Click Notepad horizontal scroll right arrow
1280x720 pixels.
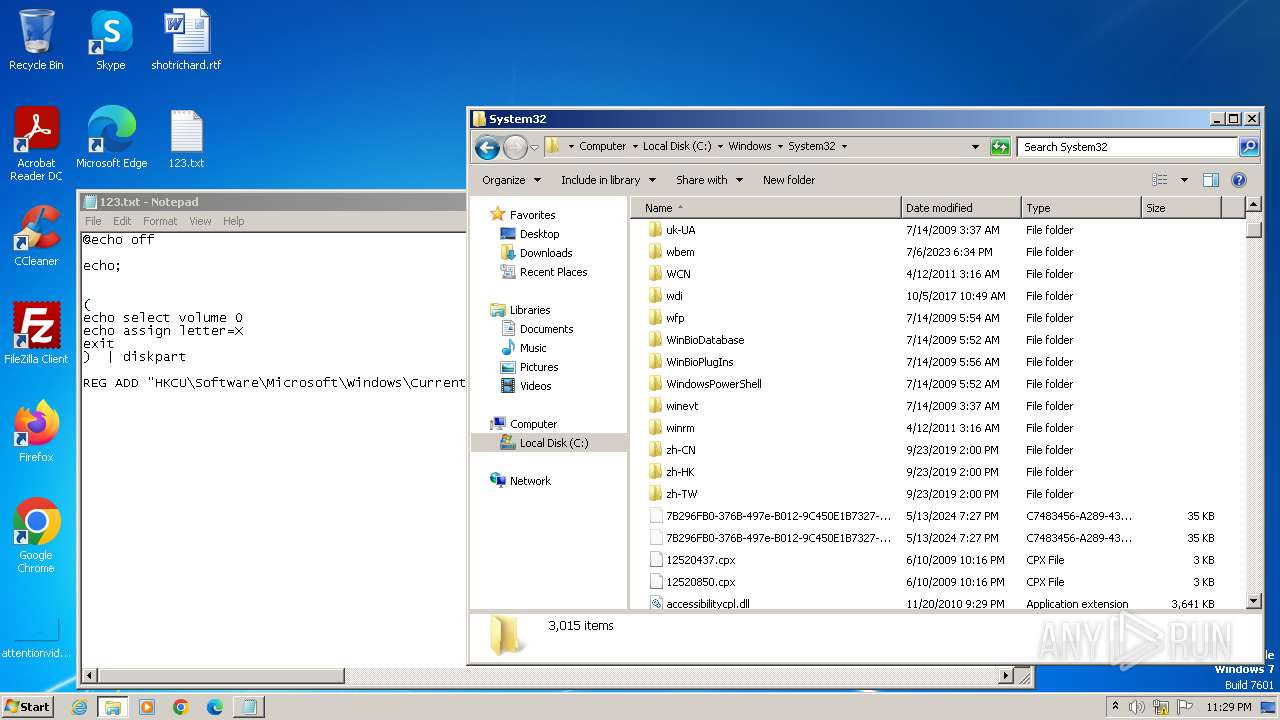(1006, 676)
